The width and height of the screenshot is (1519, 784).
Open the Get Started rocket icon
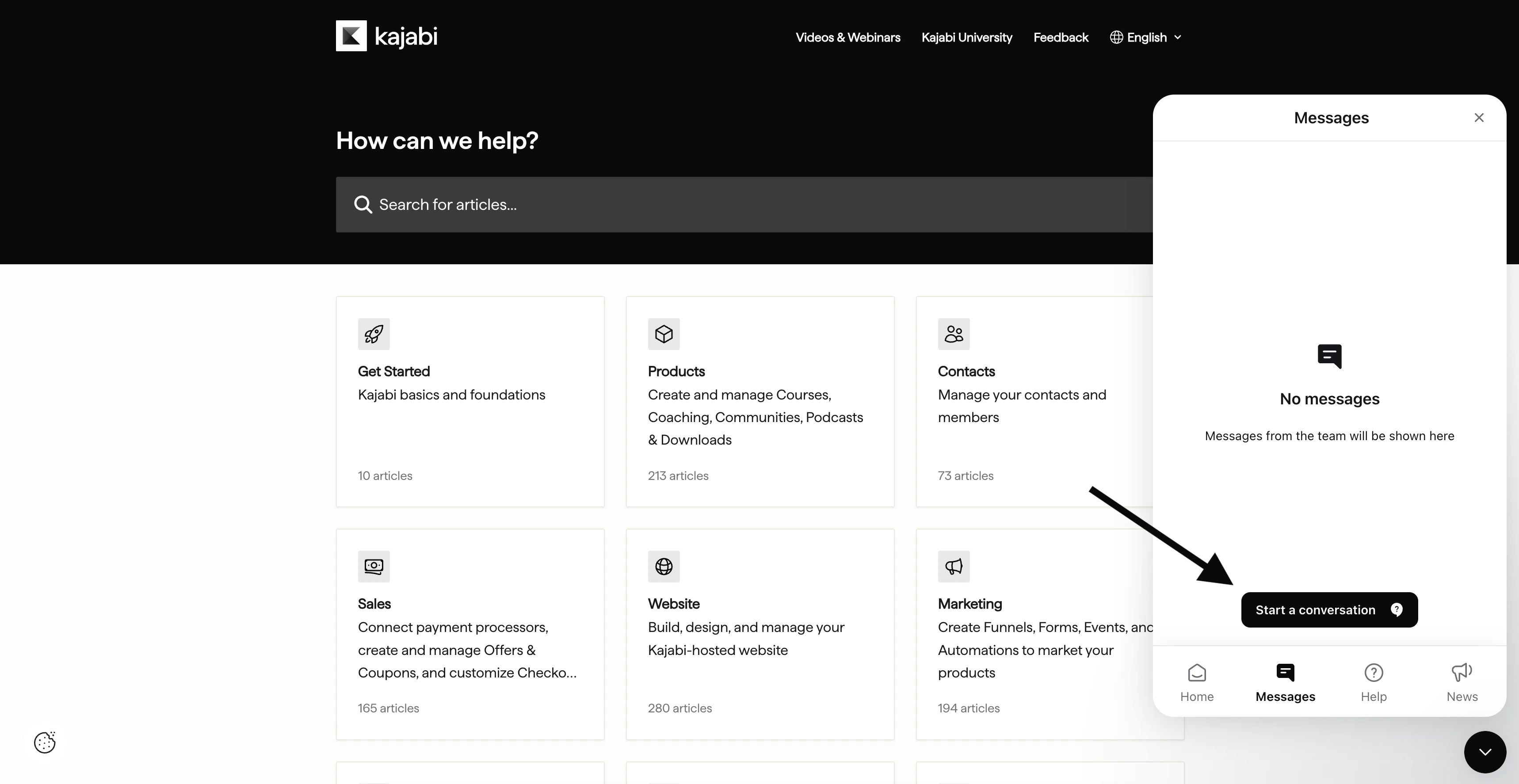coord(374,334)
